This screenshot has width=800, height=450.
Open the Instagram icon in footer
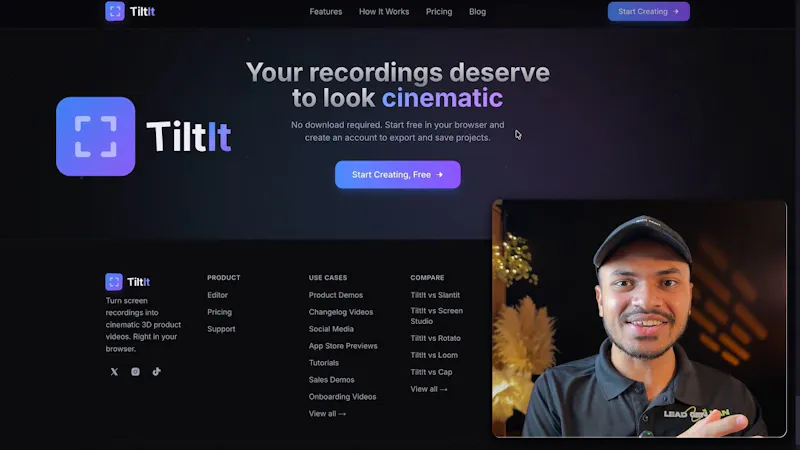point(135,372)
